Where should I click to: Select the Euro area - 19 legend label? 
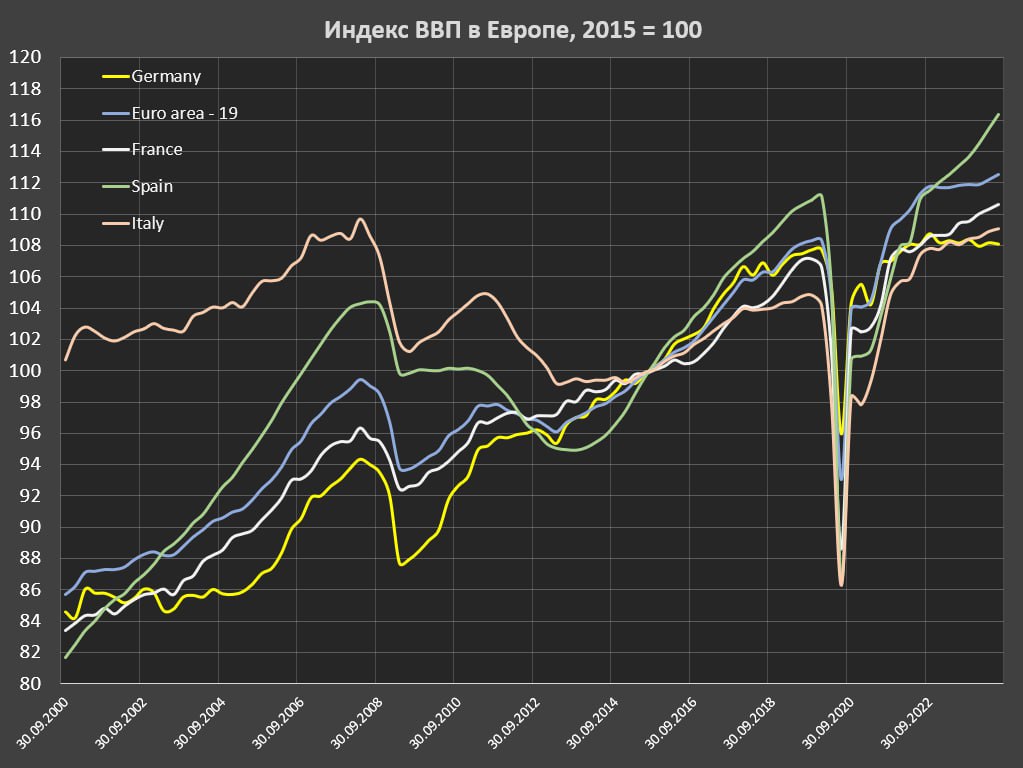click(184, 113)
